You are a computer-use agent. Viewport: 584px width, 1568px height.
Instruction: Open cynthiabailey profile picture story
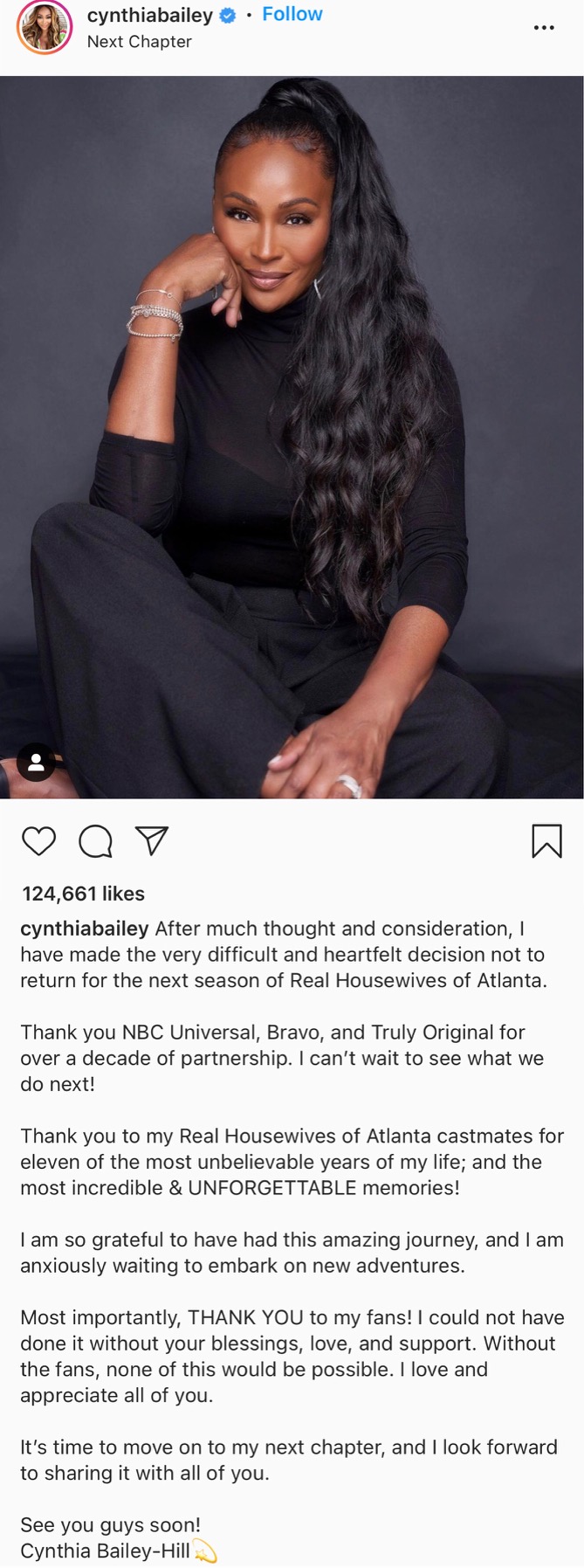pos(44,27)
